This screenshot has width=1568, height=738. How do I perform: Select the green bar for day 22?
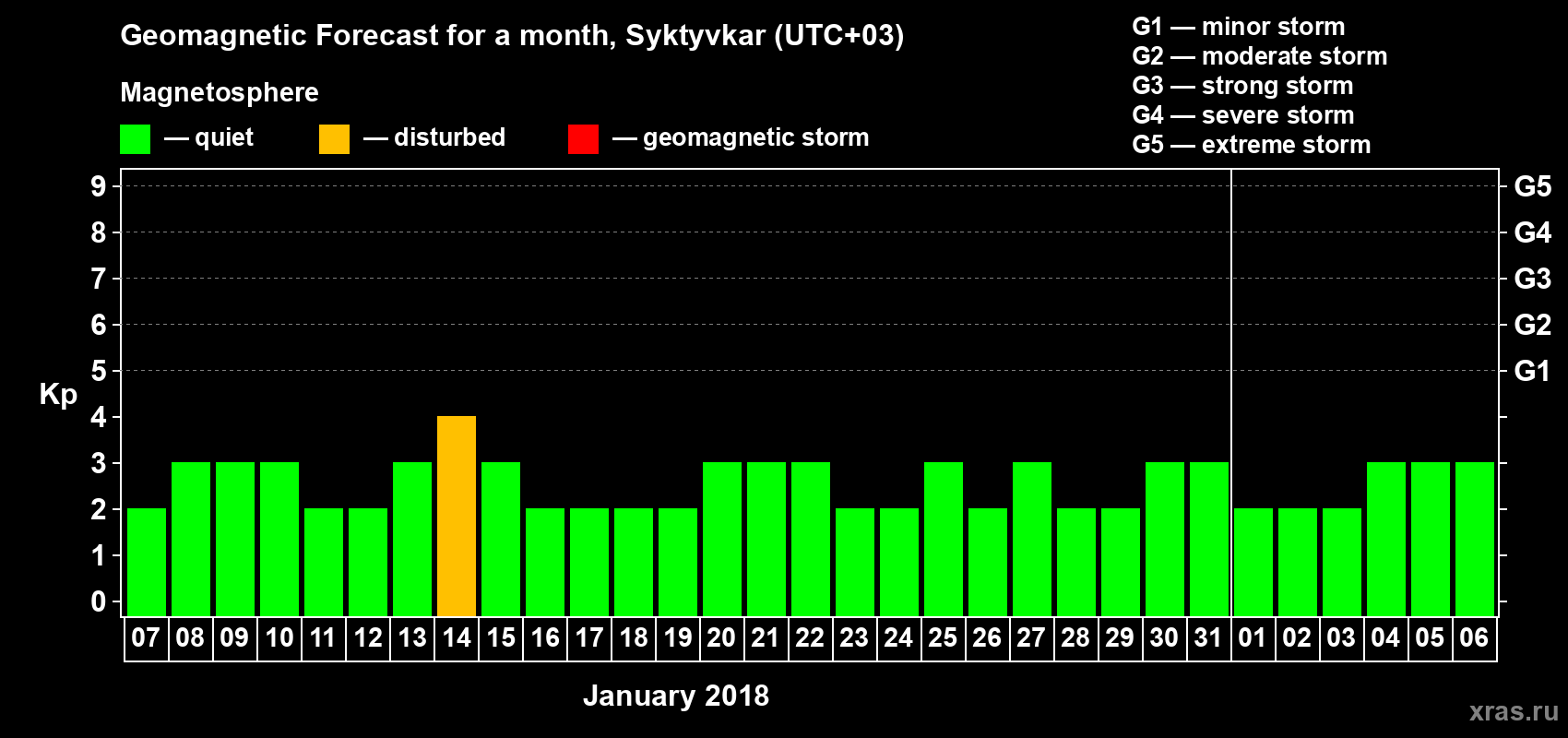tap(811, 539)
